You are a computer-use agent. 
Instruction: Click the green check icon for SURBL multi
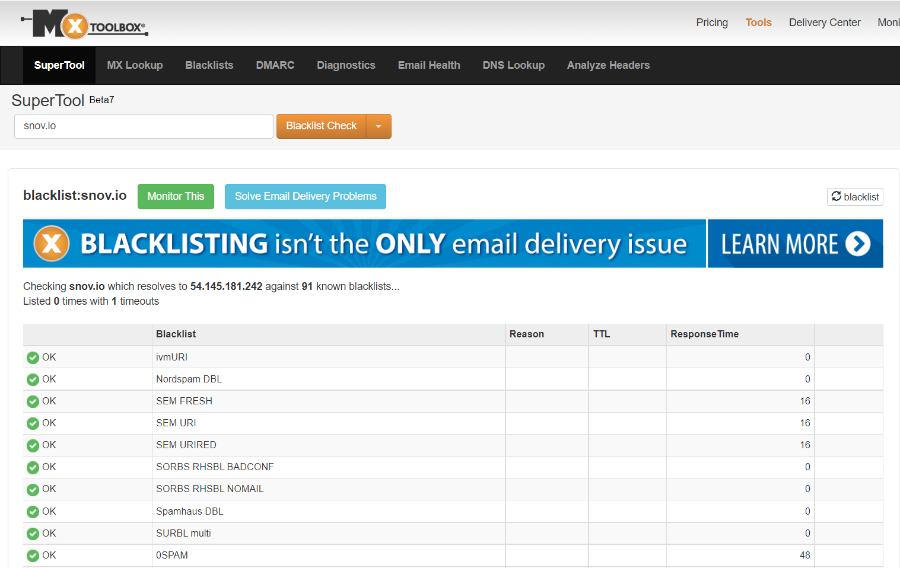[33, 534]
